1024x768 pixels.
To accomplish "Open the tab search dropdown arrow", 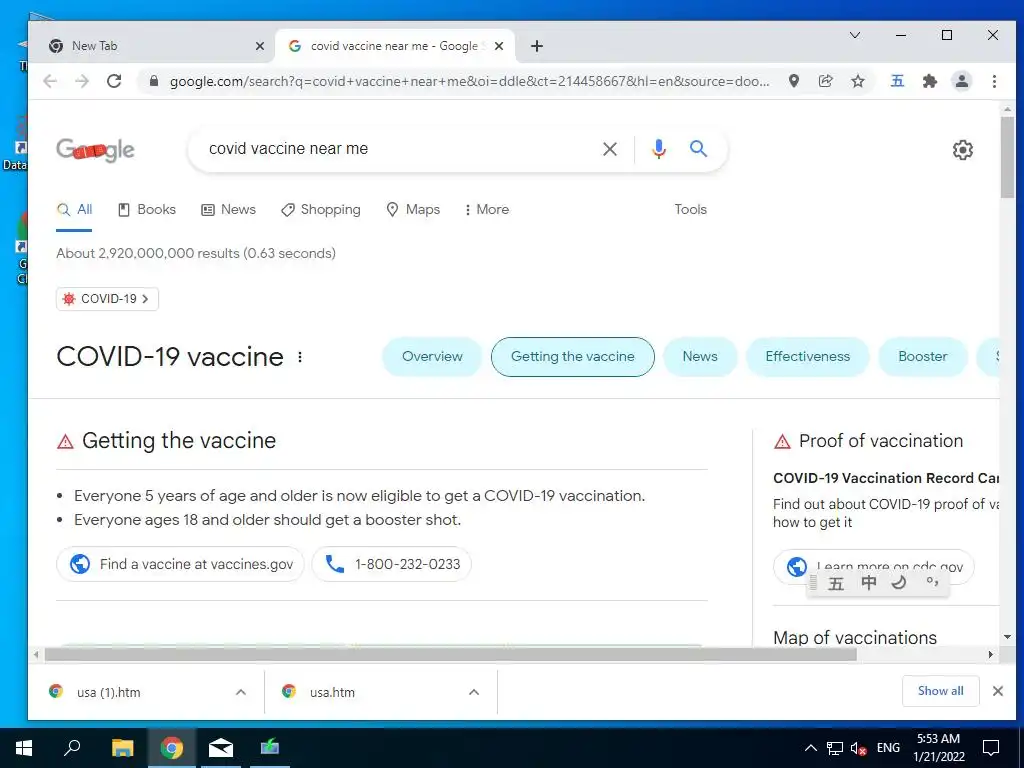I will [x=855, y=35].
